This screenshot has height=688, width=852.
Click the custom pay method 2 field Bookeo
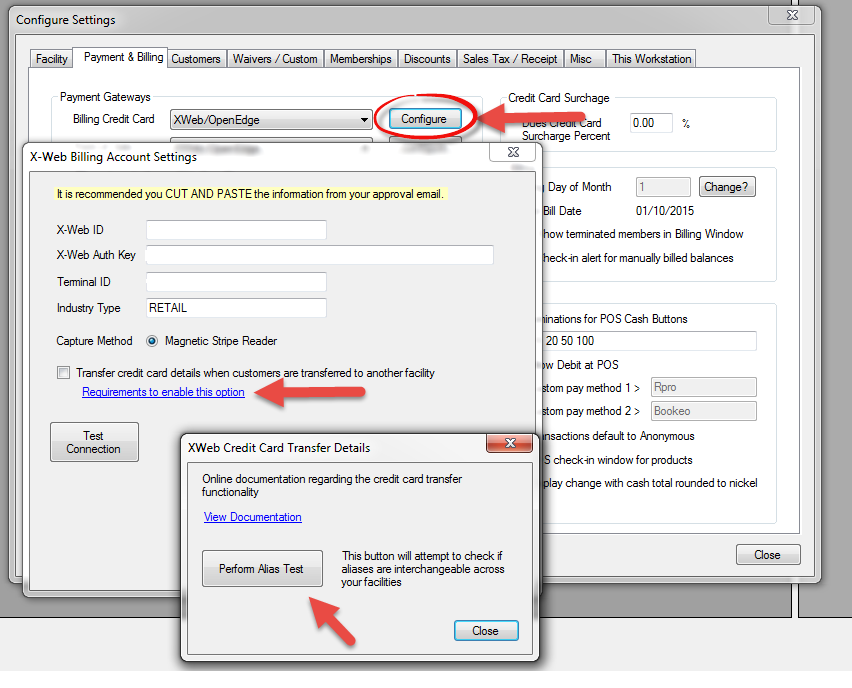[704, 411]
